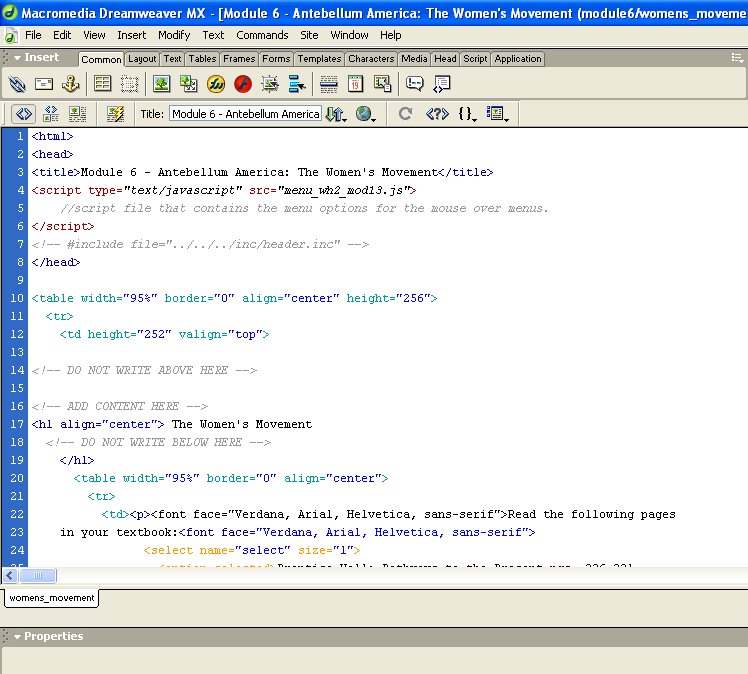Insert rollover image icon
The image size is (748, 674).
pyautogui.click(x=270, y=84)
